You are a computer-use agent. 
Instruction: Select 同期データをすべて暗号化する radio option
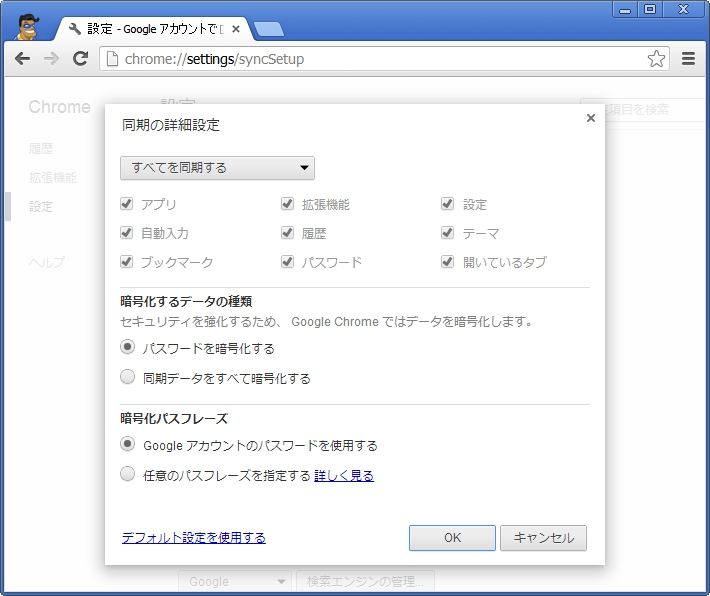[127, 377]
